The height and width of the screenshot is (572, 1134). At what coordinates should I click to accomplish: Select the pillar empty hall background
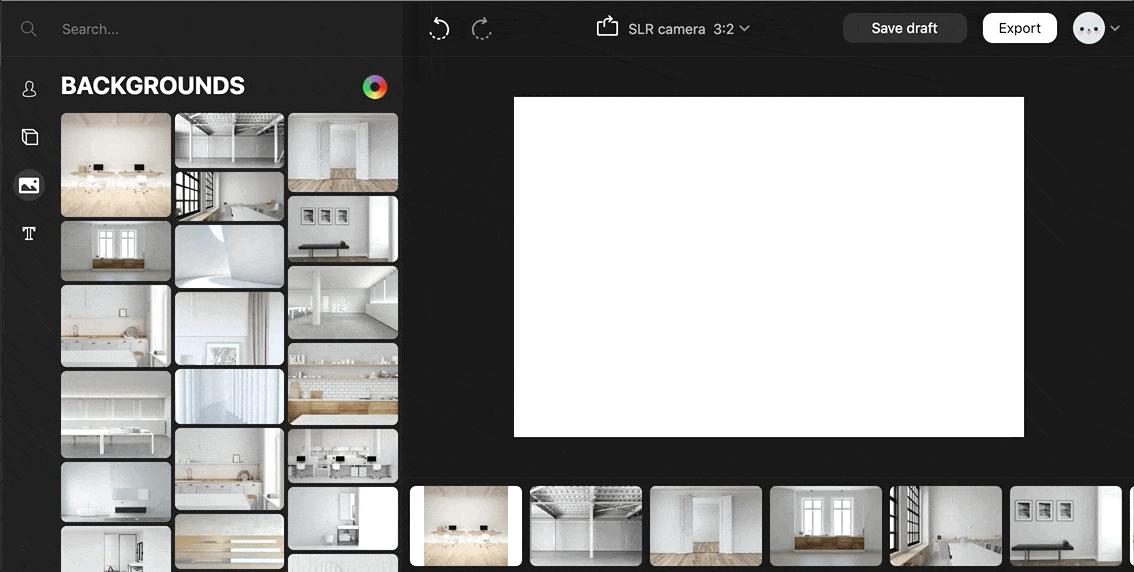343,302
